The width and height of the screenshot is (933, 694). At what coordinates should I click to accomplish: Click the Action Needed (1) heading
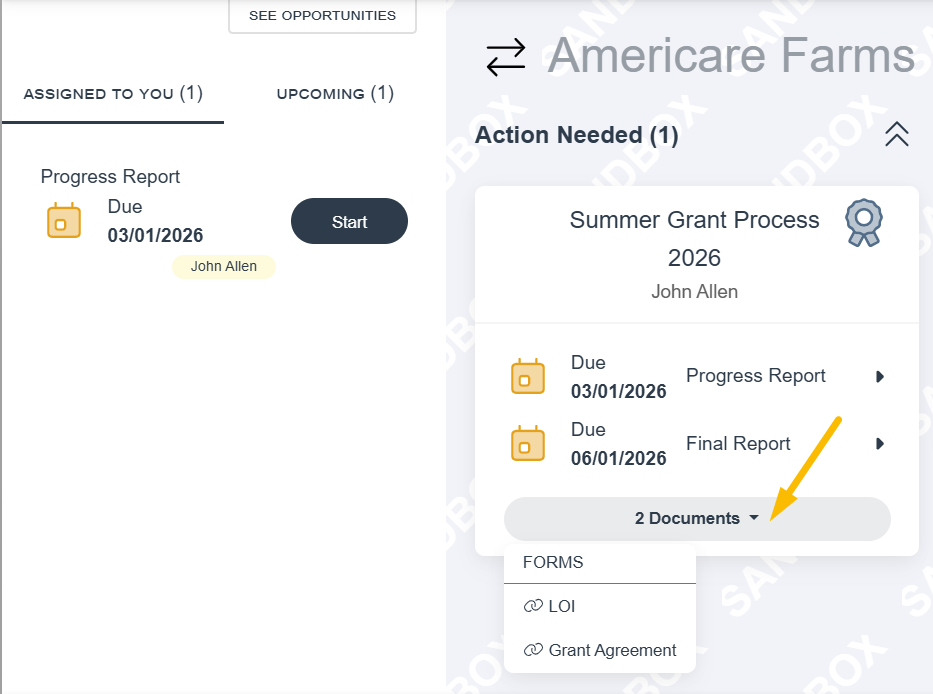coord(577,135)
